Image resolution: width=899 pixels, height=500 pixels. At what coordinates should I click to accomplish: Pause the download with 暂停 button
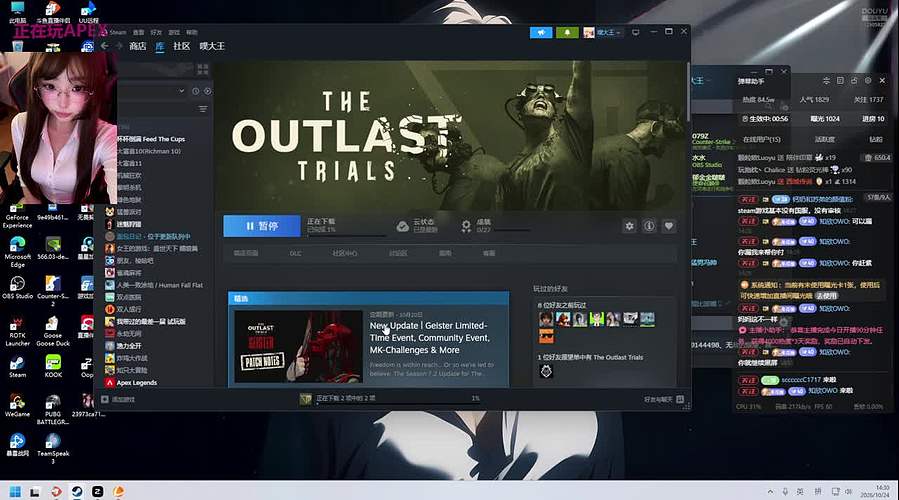(x=262, y=226)
